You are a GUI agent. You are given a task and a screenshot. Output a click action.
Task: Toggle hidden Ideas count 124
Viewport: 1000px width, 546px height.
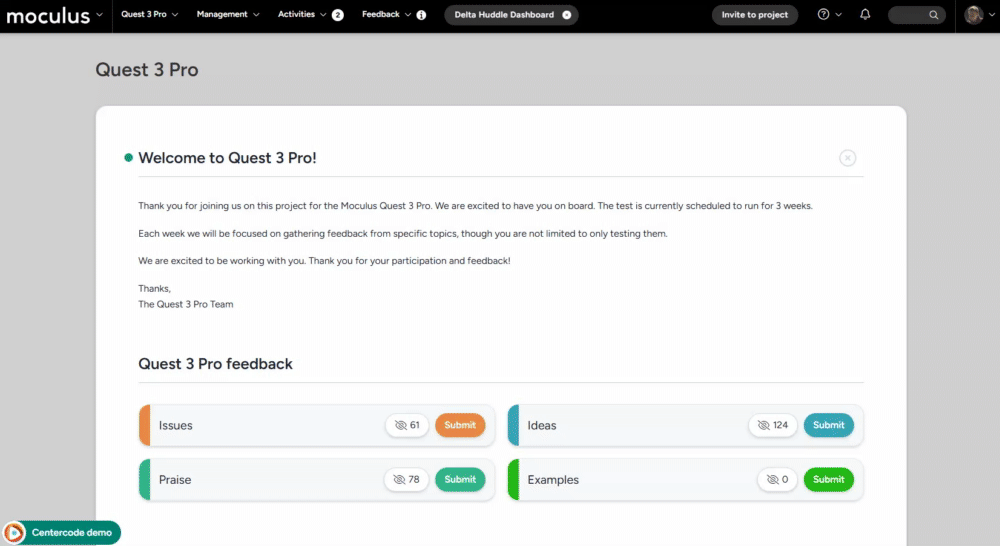[772, 425]
